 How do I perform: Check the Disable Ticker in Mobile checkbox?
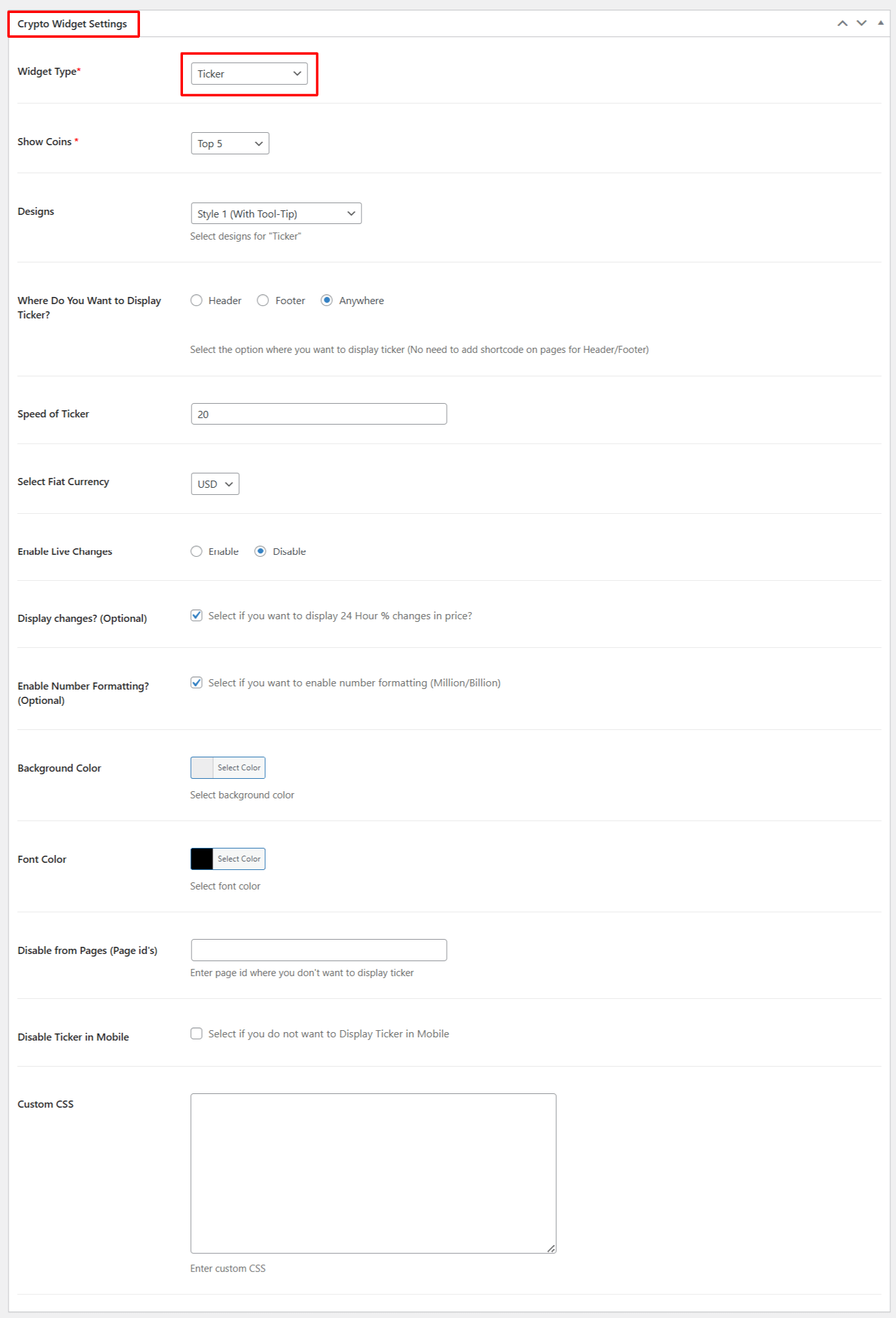197,1034
